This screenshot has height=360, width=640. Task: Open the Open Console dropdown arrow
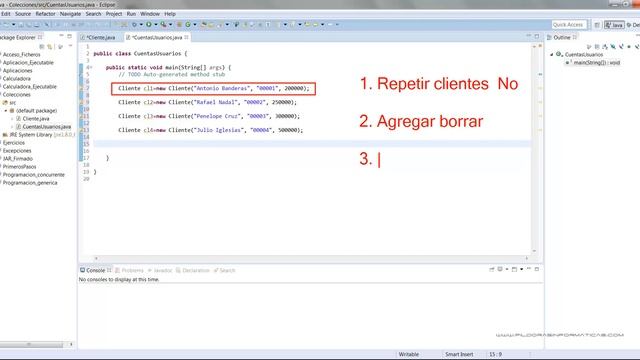[x=521, y=269]
